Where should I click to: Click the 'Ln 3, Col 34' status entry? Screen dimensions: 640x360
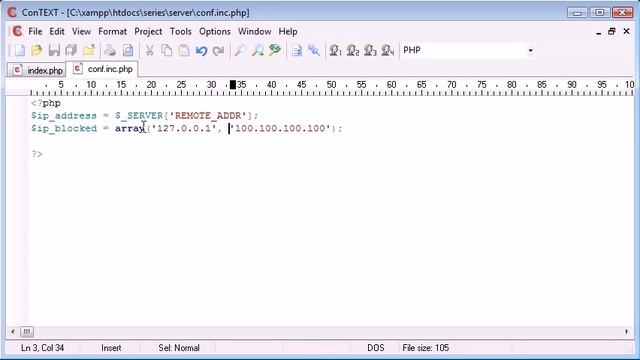click(42, 348)
